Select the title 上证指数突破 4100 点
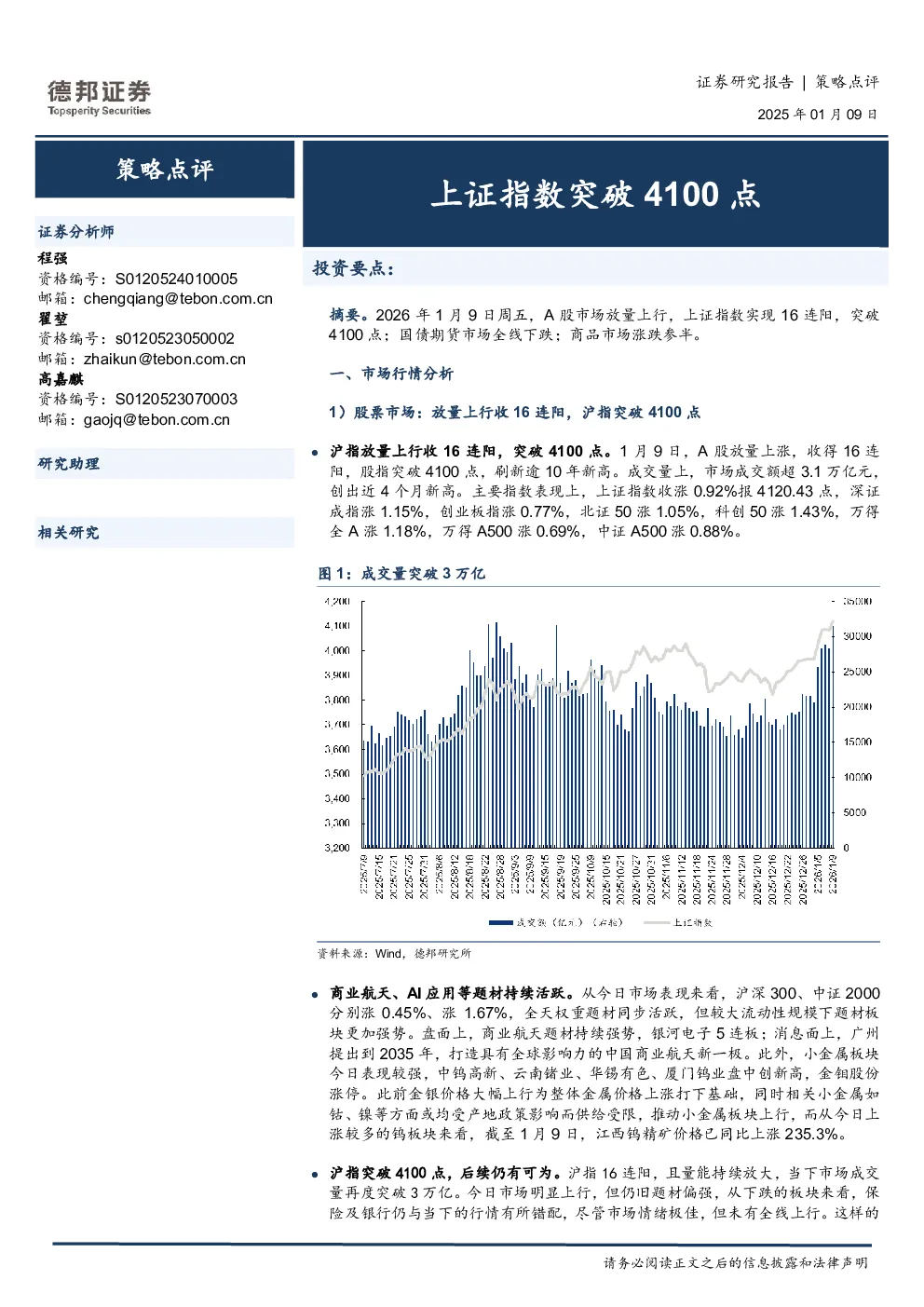The height and width of the screenshot is (1307, 924). [595, 194]
